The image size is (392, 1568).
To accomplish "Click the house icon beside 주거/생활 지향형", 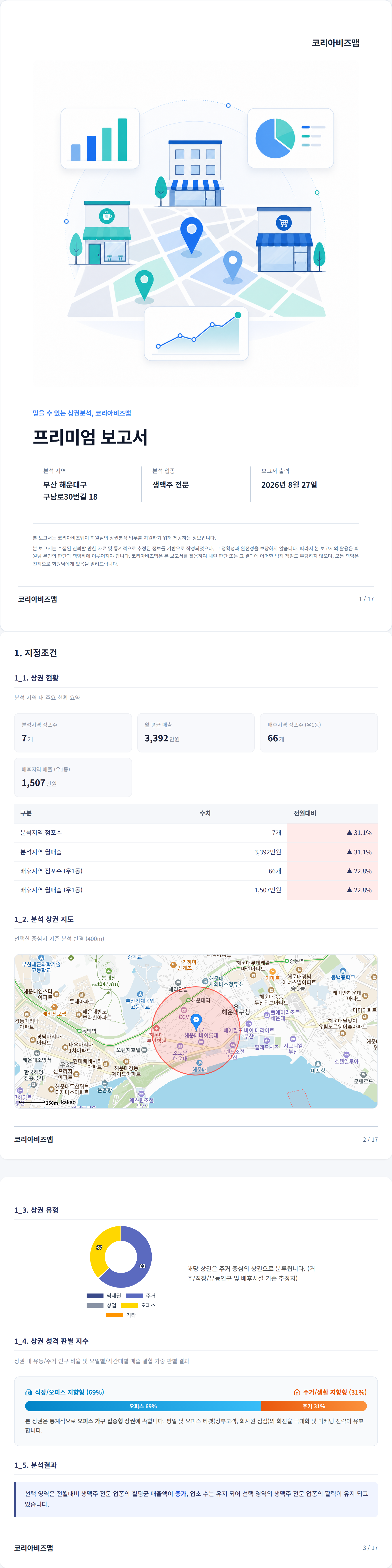I will [297, 1392].
